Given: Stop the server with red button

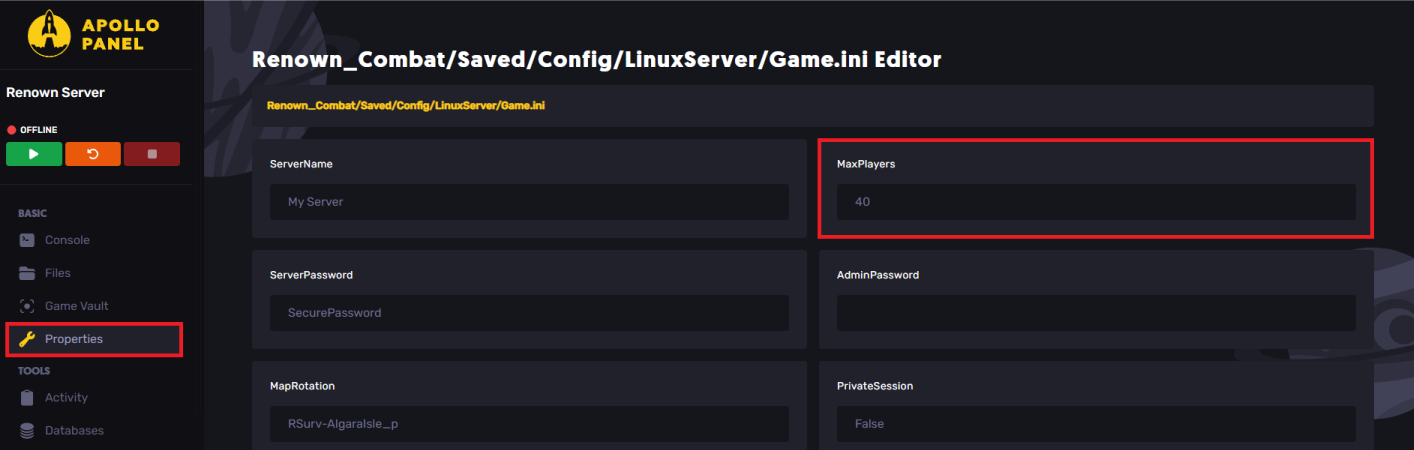Looking at the screenshot, I should (x=152, y=154).
